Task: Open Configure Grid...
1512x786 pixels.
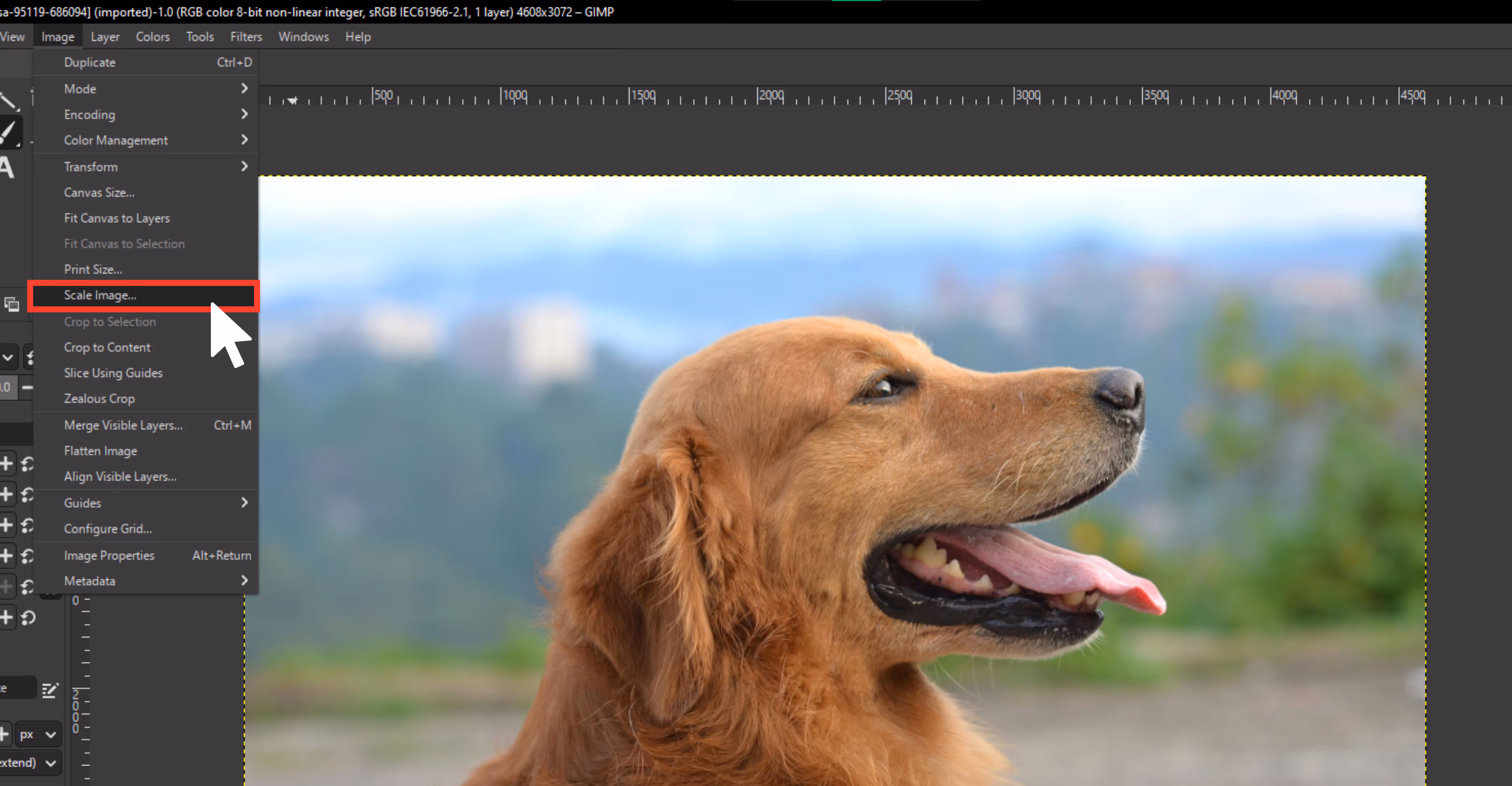Action: click(146, 528)
